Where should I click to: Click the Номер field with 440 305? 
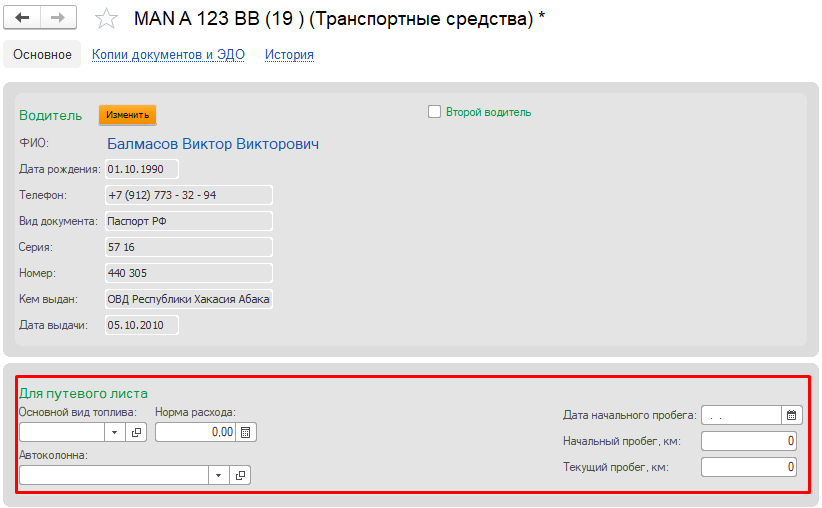click(x=189, y=273)
